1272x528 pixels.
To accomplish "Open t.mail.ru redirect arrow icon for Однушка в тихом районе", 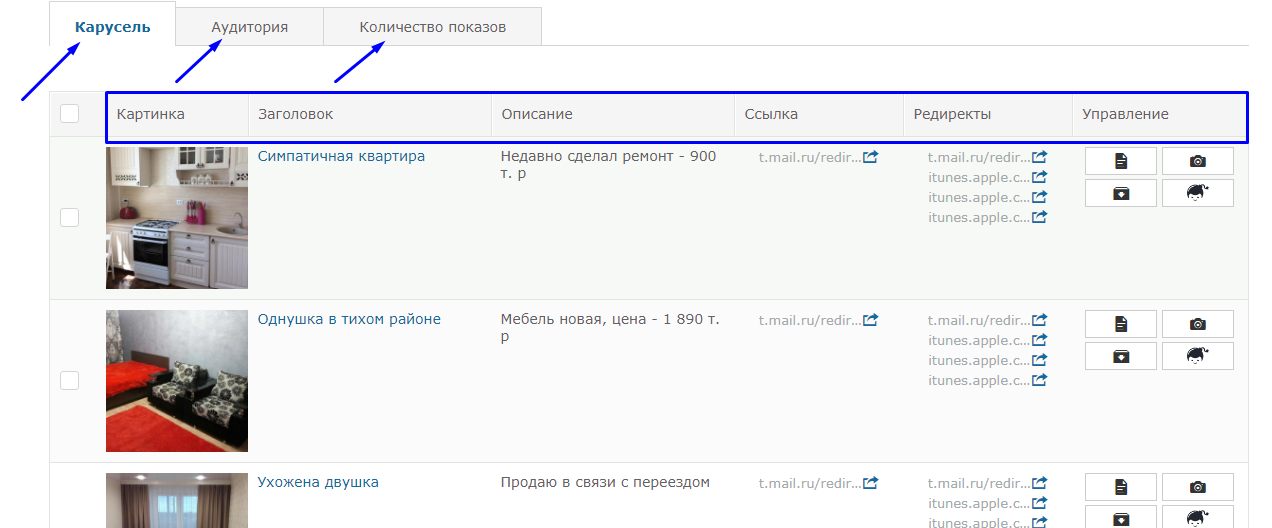I will coord(1040,320).
